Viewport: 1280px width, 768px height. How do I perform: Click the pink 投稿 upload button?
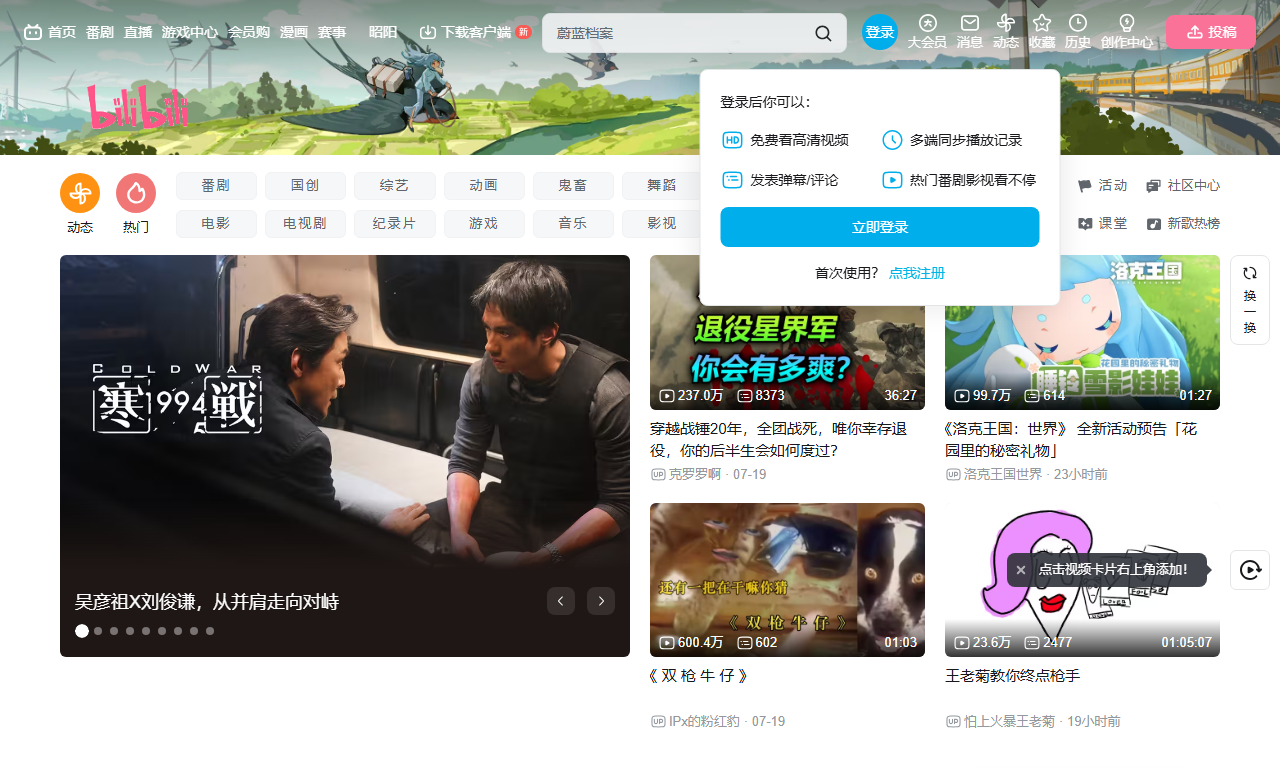(1211, 32)
